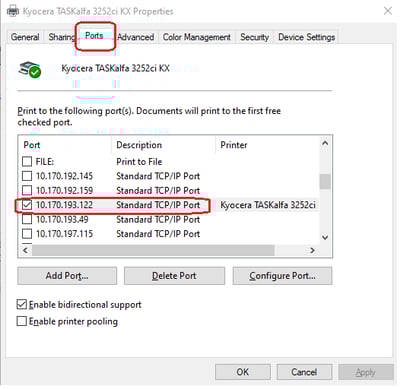Click the printer icon in title bar

tap(13, 11)
